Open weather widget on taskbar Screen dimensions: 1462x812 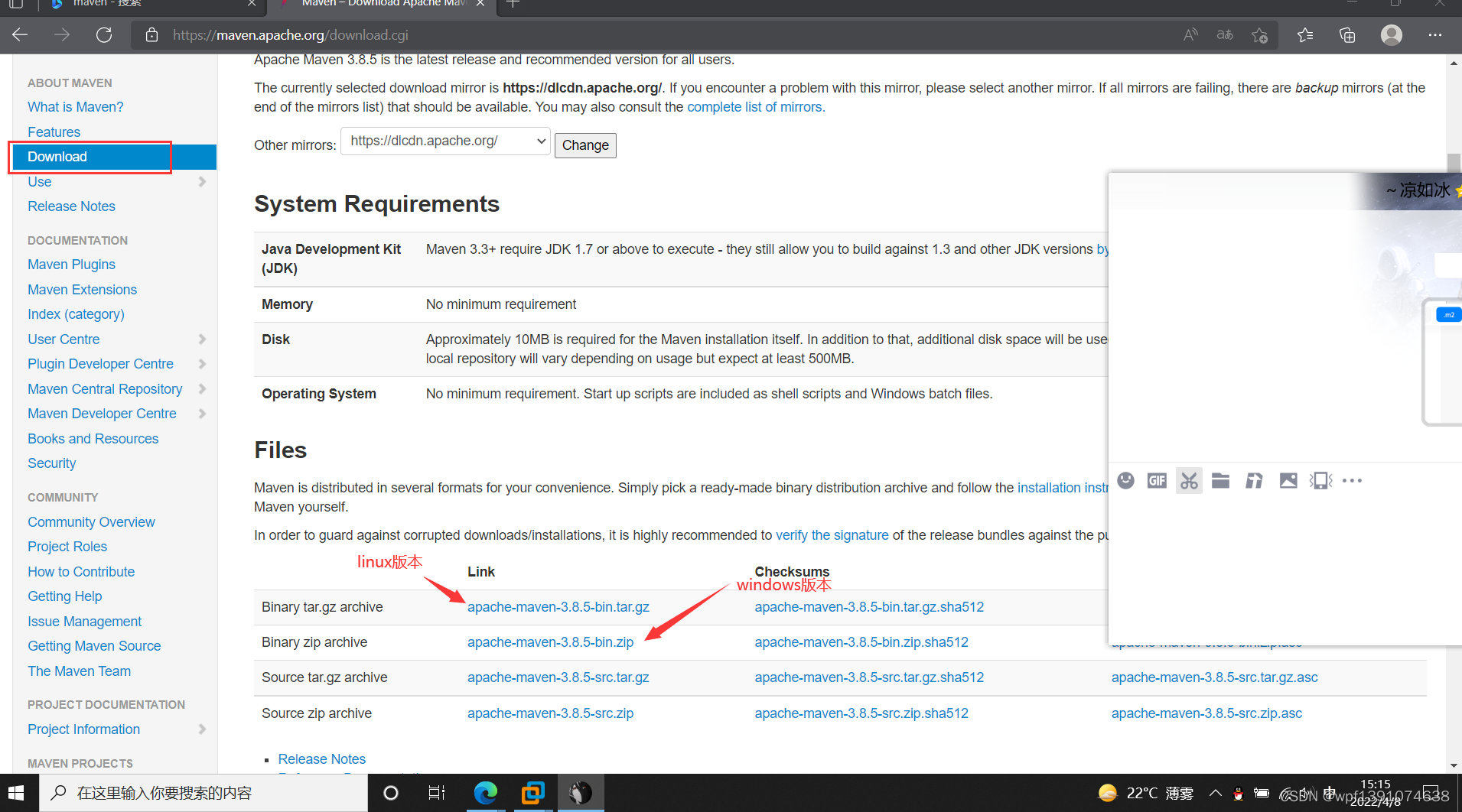point(1146,793)
